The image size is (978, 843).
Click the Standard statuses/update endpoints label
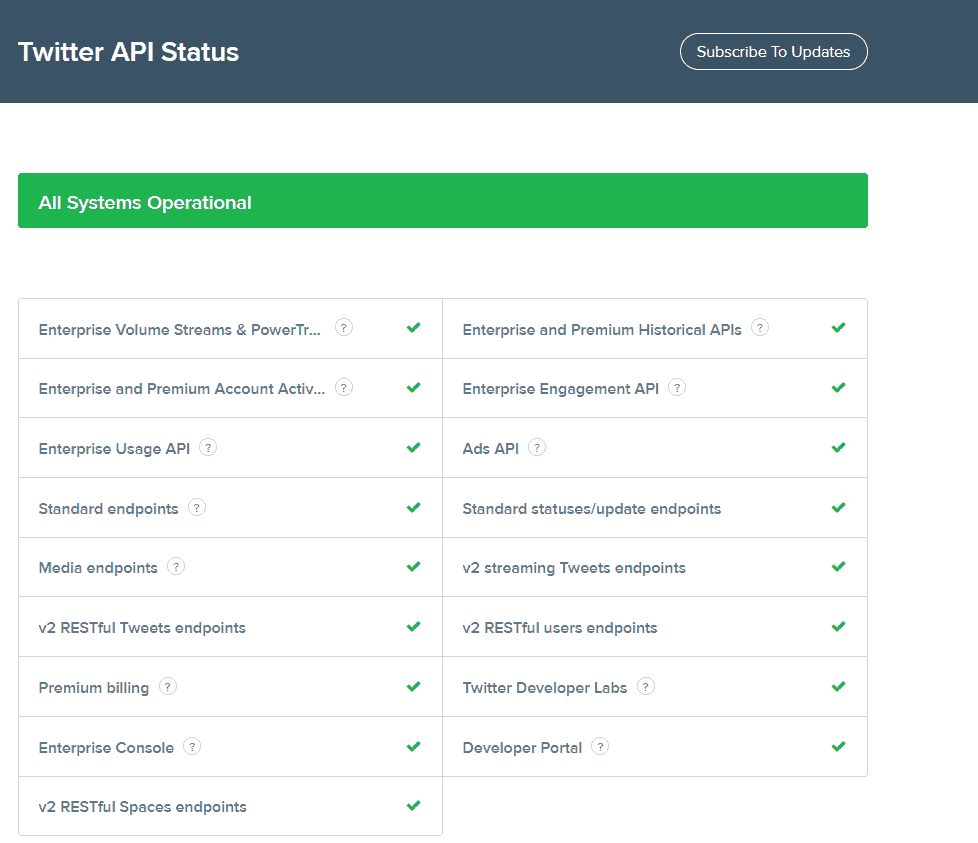591,509
